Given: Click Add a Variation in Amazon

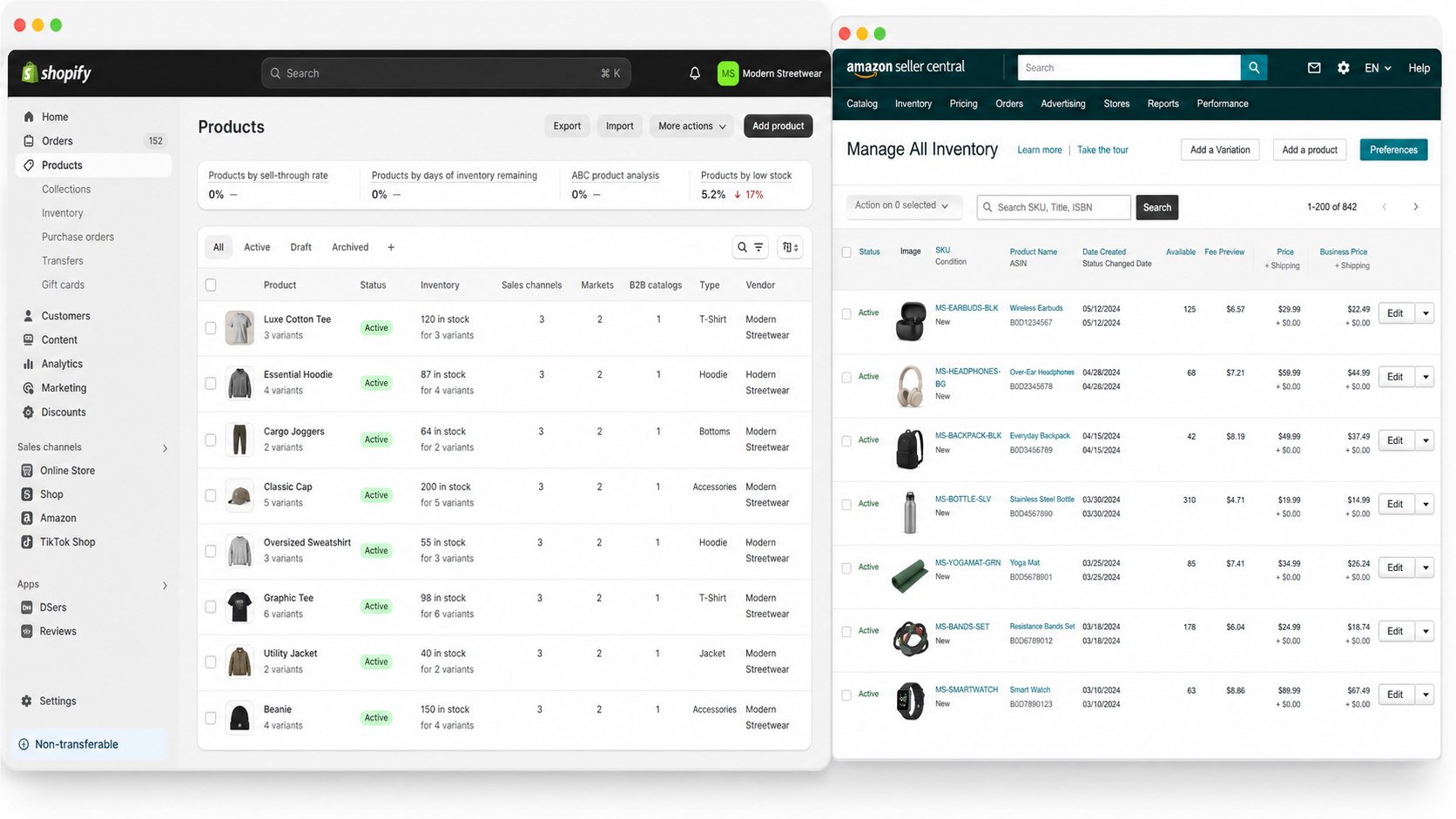Looking at the screenshot, I should [1220, 150].
